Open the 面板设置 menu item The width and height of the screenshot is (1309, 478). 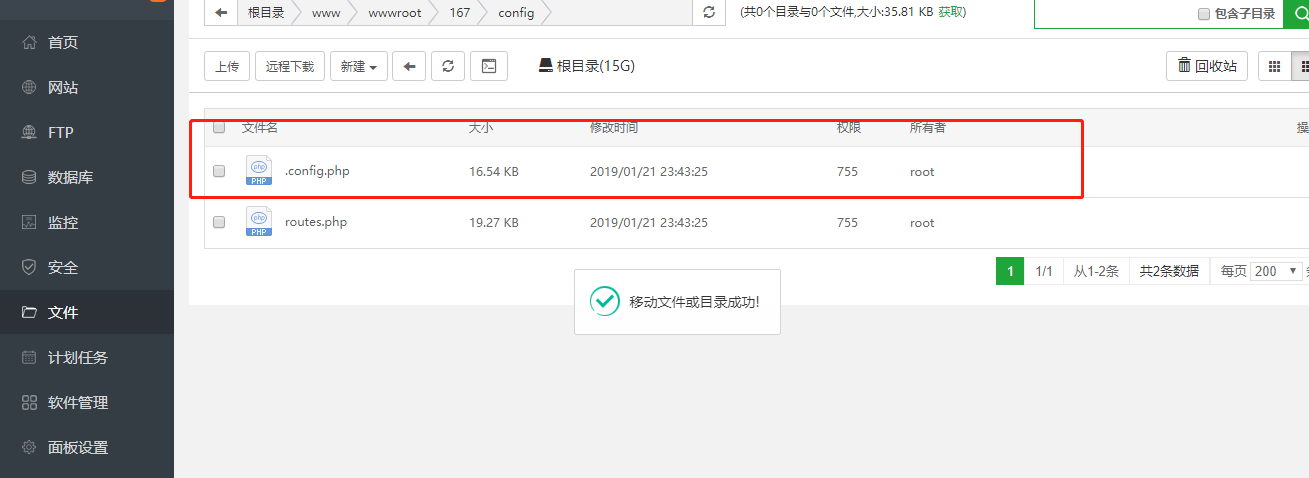pyautogui.click(x=87, y=447)
